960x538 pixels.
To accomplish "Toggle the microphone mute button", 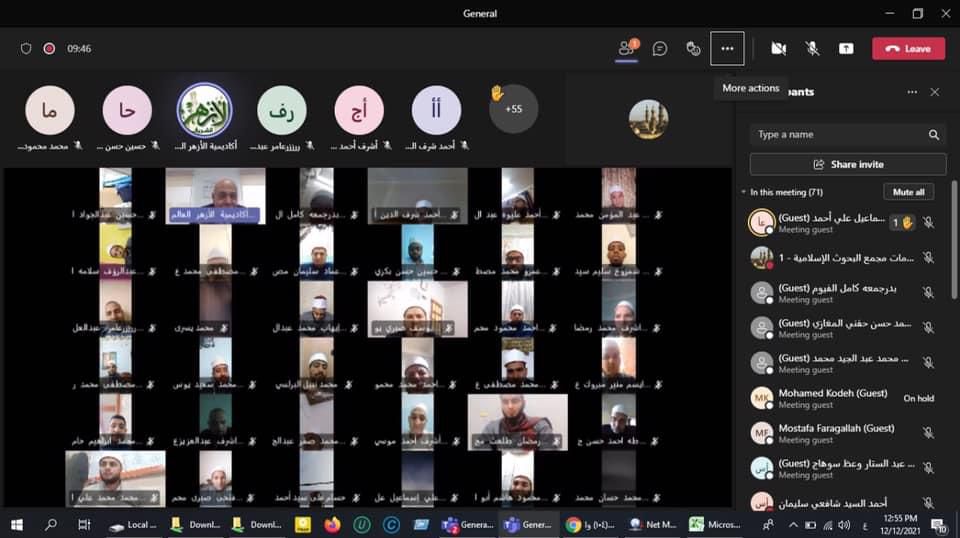I will (x=812, y=48).
